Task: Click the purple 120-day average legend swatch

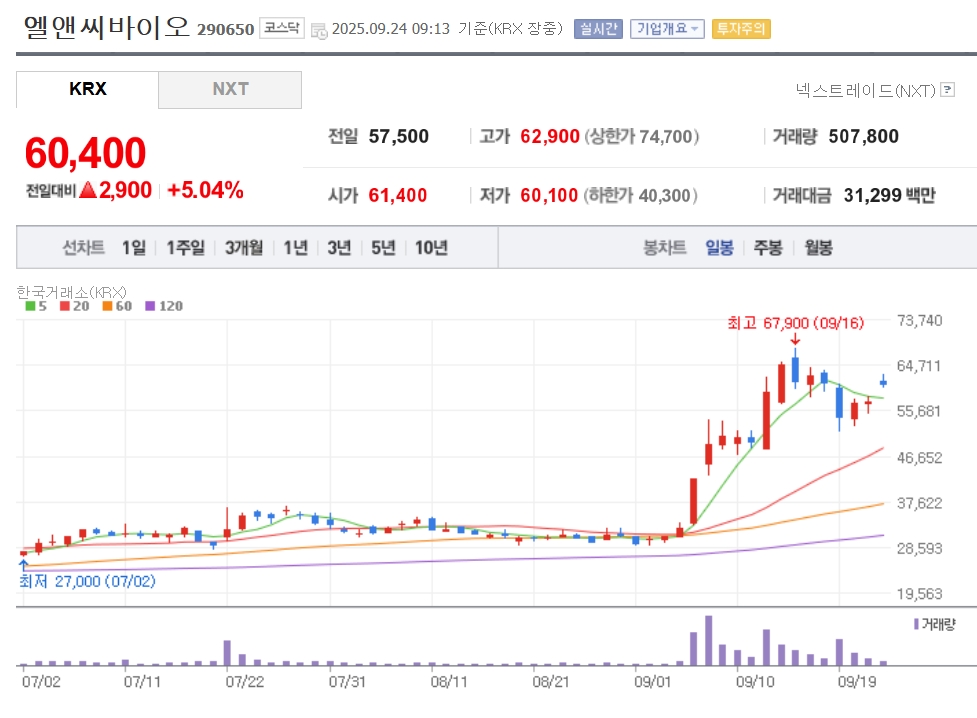Action: pyautogui.click(x=150, y=306)
